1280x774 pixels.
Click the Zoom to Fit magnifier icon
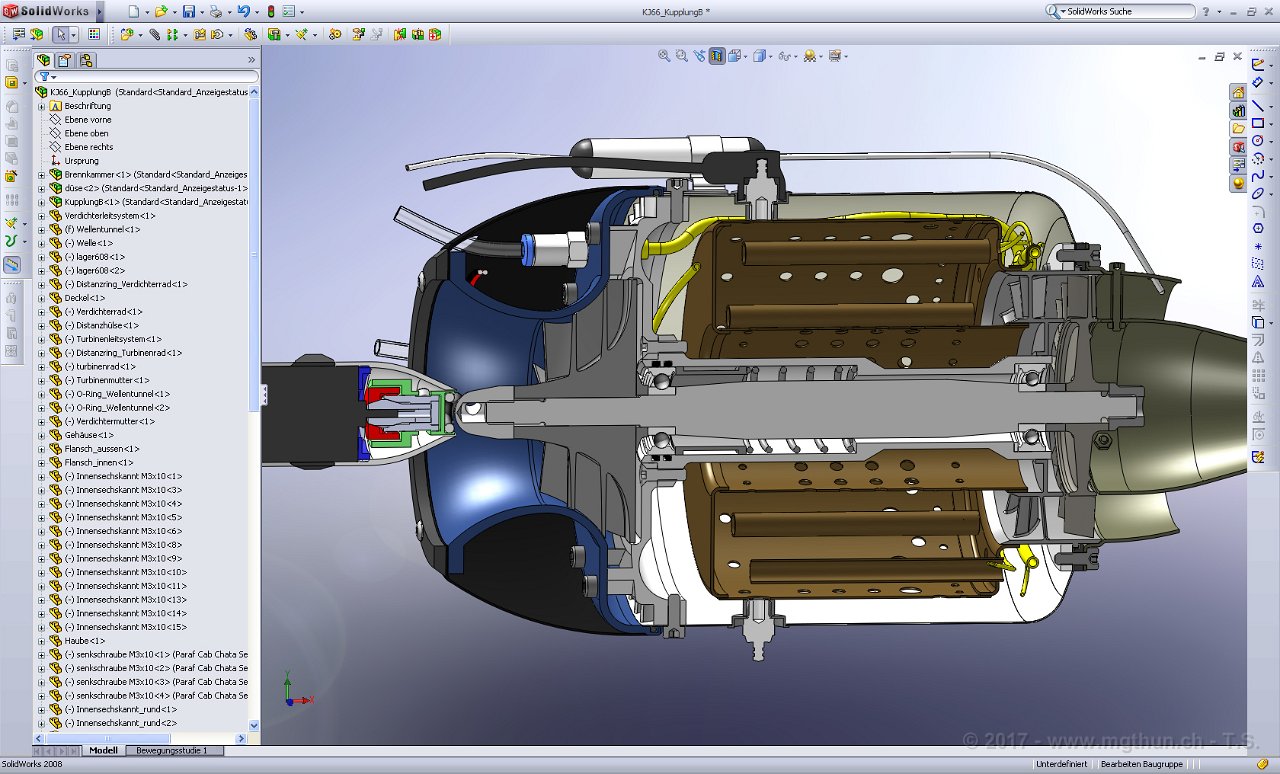click(x=663, y=56)
